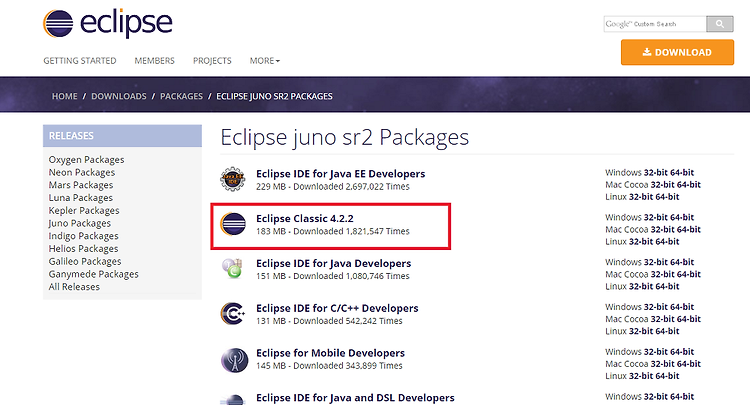Open the MEMBERS menu item

pos(154,61)
